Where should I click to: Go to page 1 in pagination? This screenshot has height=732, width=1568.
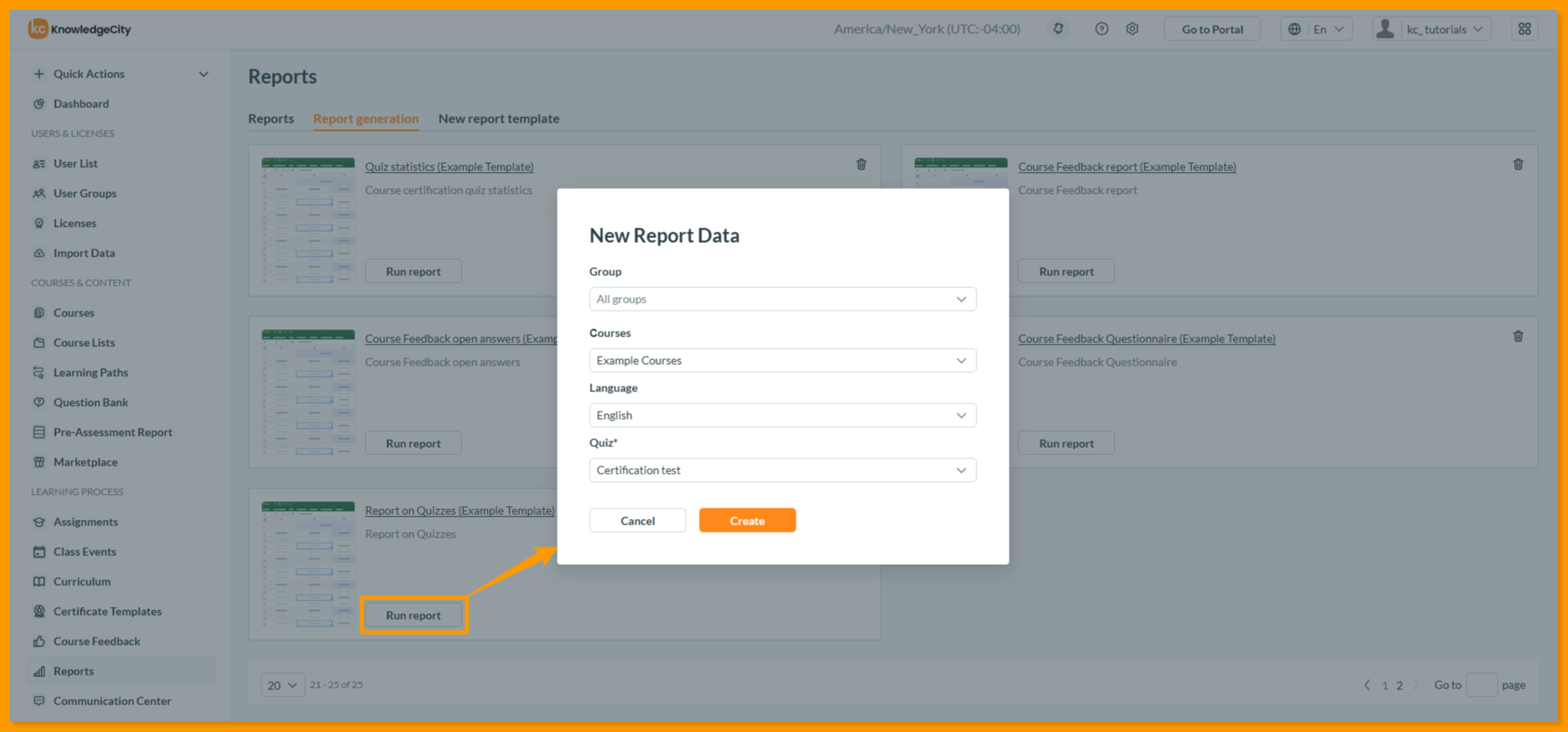[x=1385, y=685]
